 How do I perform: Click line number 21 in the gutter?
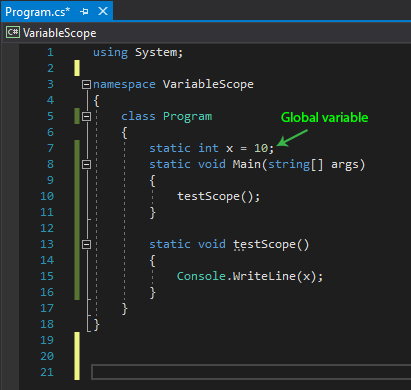tap(47, 372)
